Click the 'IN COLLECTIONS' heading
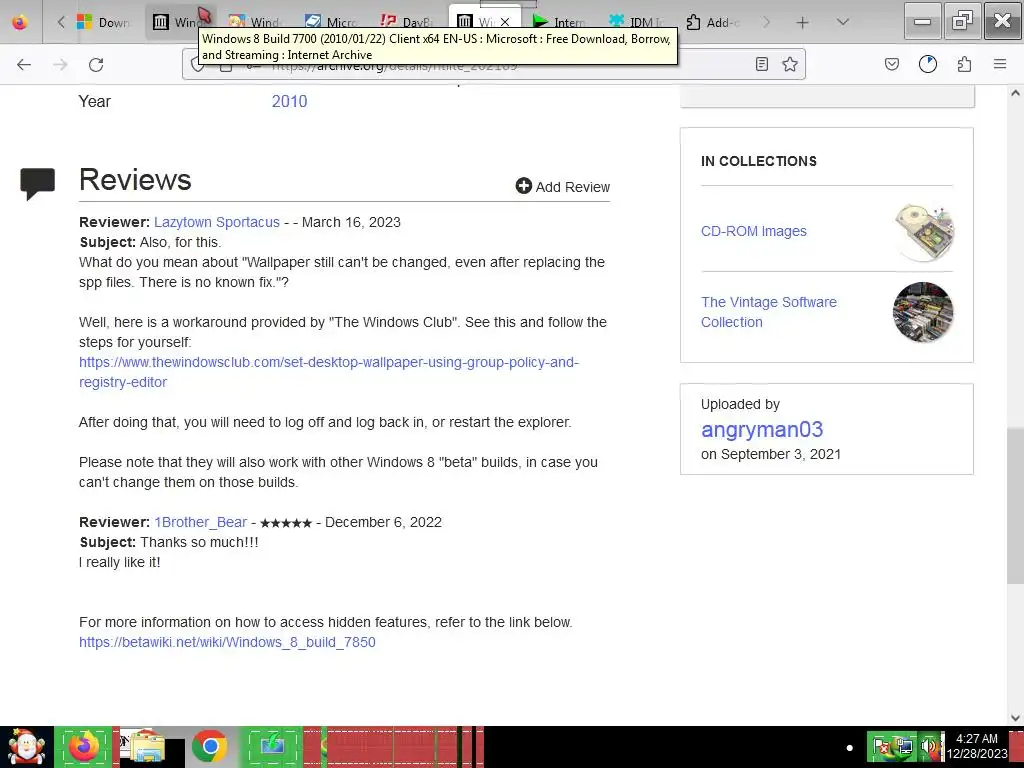 coord(759,161)
